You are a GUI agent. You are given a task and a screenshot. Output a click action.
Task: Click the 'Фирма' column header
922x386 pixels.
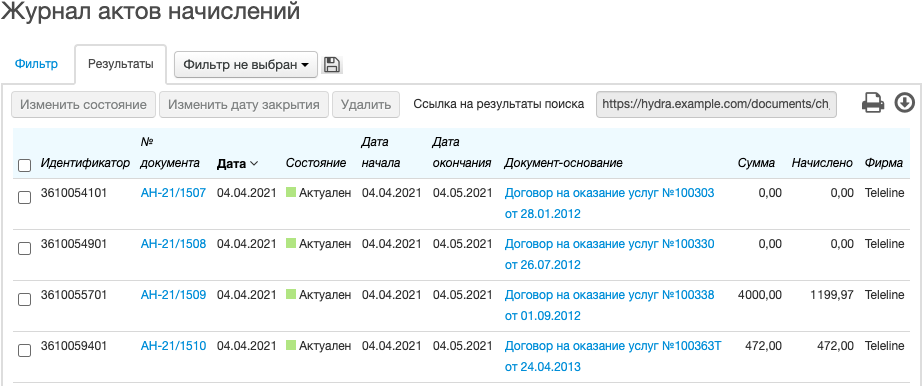tap(884, 163)
